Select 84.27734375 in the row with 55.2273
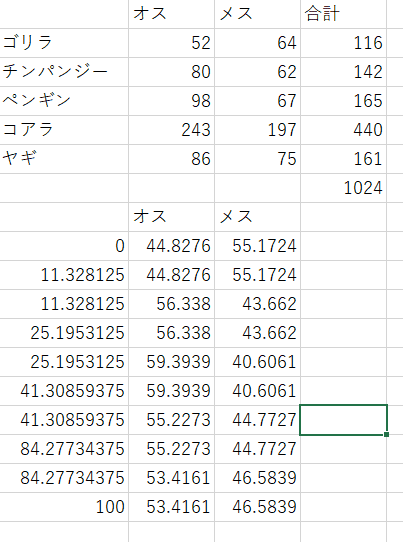Viewport: 403px width, 542px height. (x=64, y=450)
